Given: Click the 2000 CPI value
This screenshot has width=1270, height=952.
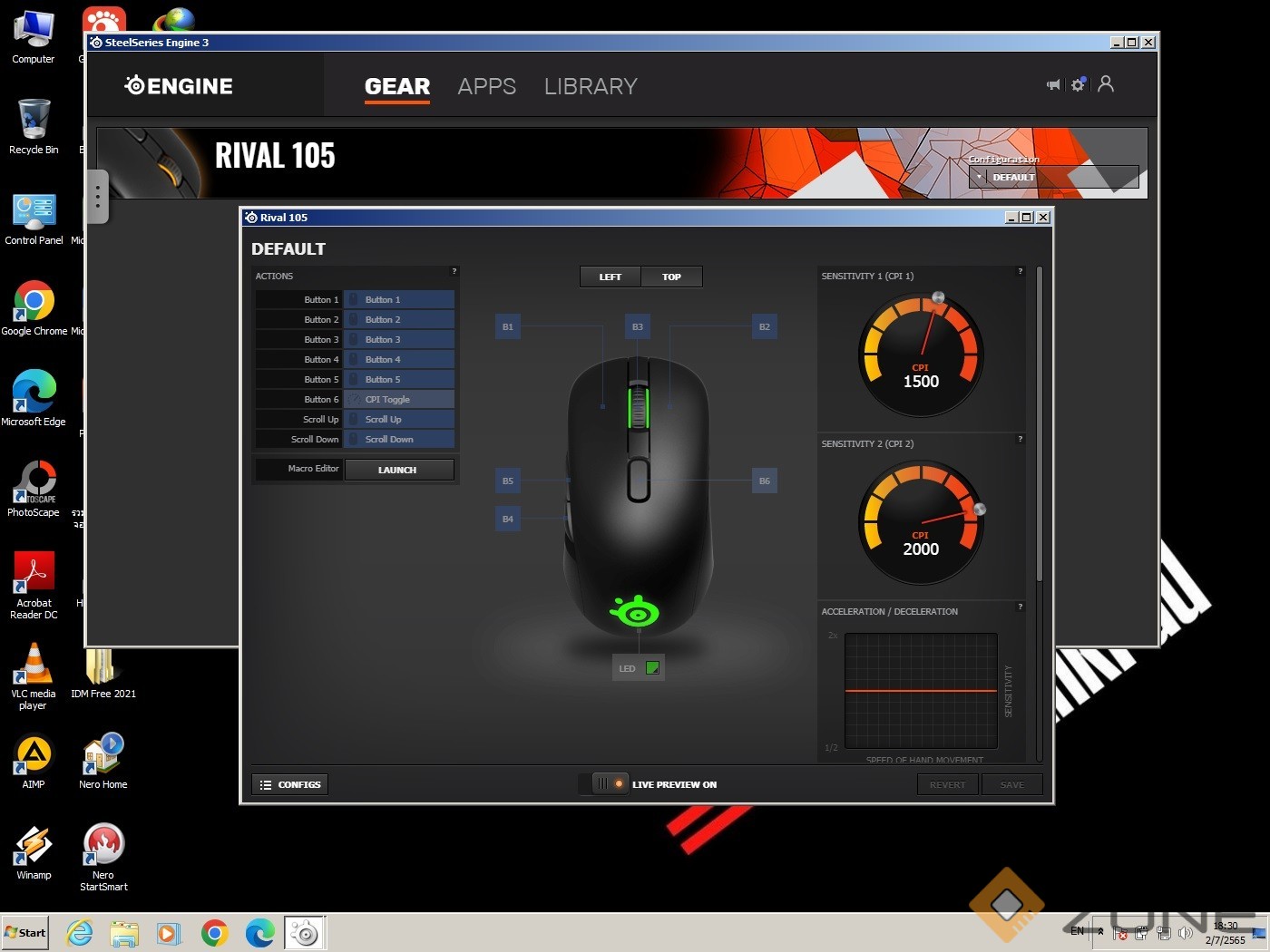Looking at the screenshot, I should coord(921,549).
